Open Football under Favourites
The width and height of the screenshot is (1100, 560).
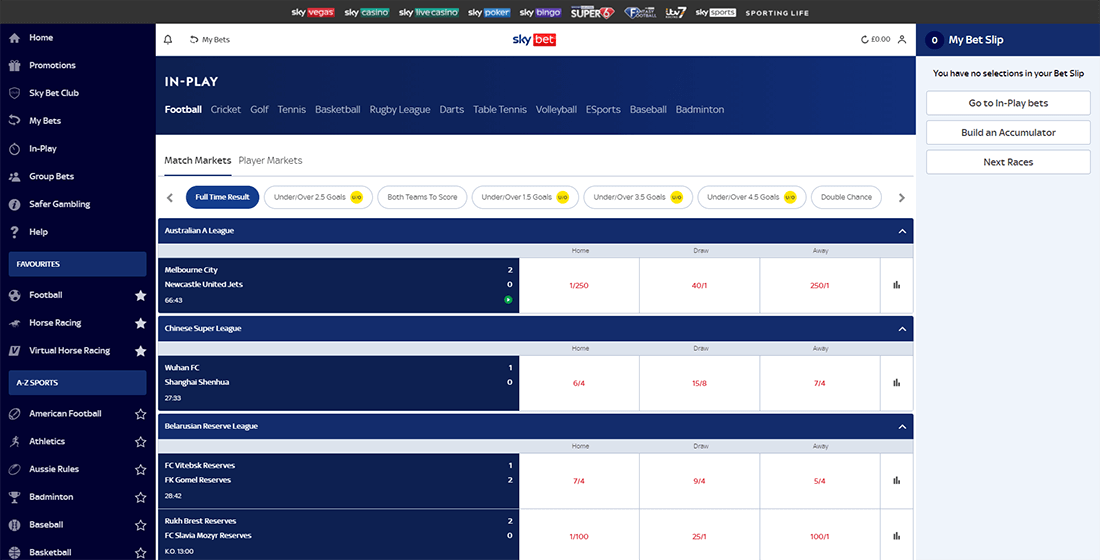[x=46, y=295]
